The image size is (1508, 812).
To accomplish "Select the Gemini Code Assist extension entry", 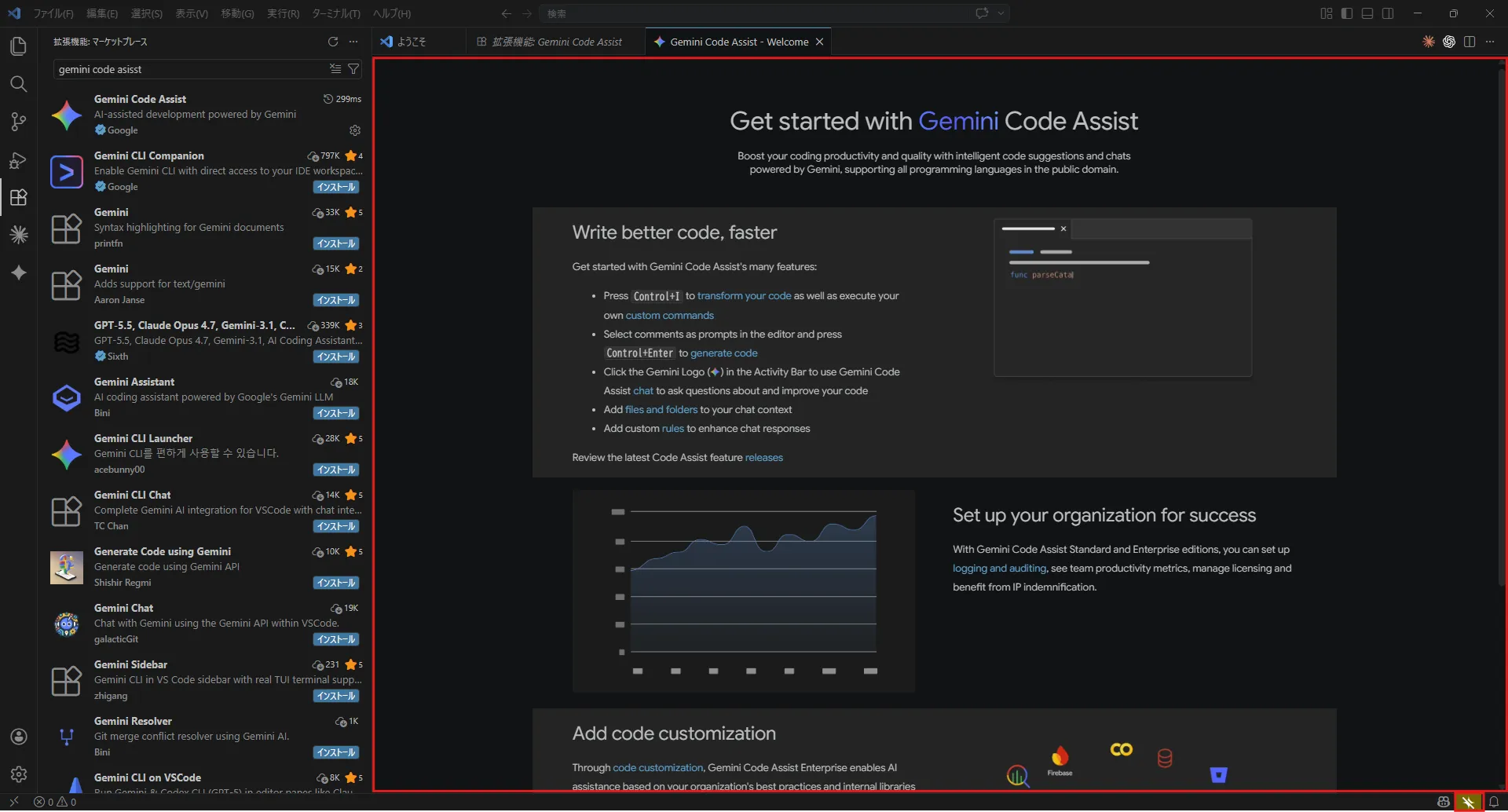I will [x=206, y=115].
